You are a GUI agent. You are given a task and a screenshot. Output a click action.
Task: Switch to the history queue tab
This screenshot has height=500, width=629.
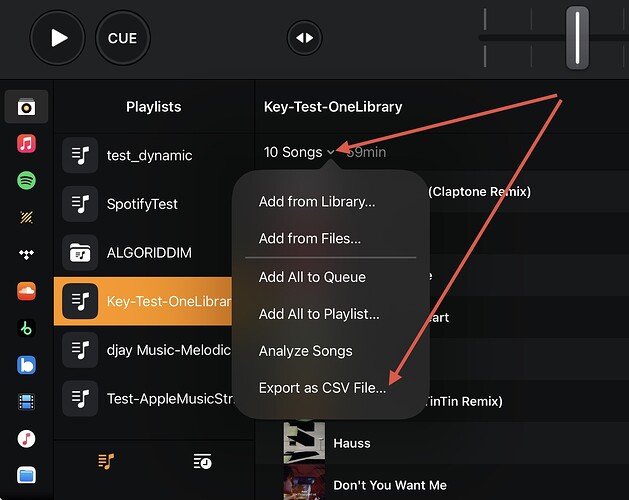coord(203,461)
